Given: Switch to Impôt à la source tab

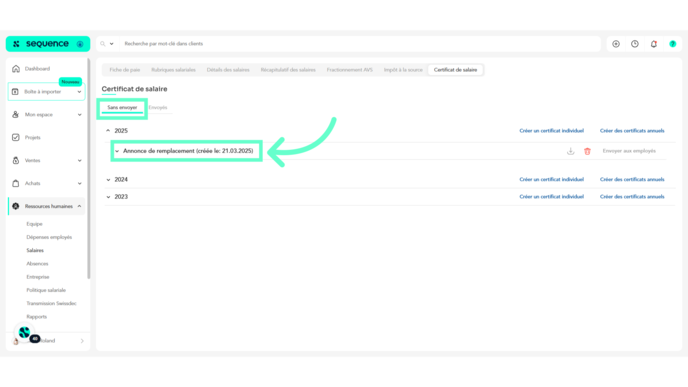Looking at the screenshot, I should 403,70.
